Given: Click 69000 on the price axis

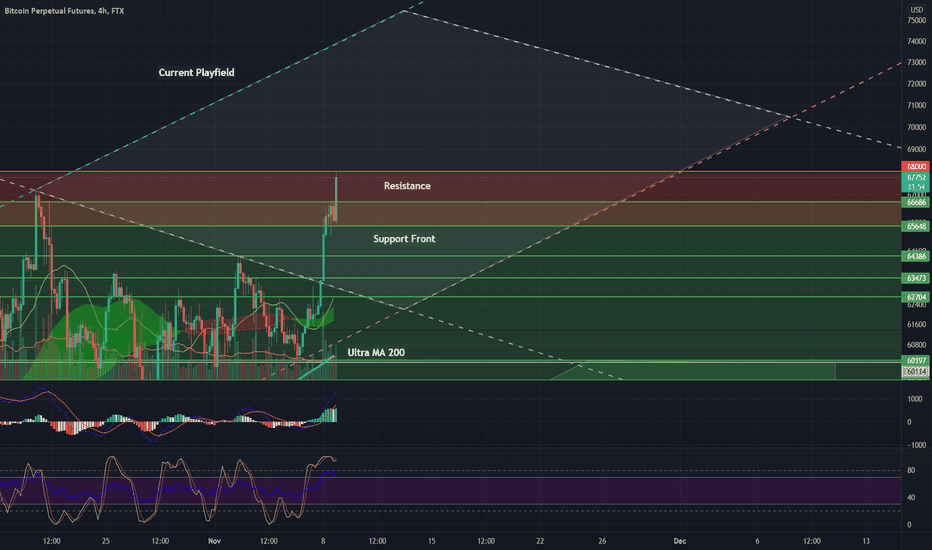Looking at the screenshot, I should coord(917,149).
